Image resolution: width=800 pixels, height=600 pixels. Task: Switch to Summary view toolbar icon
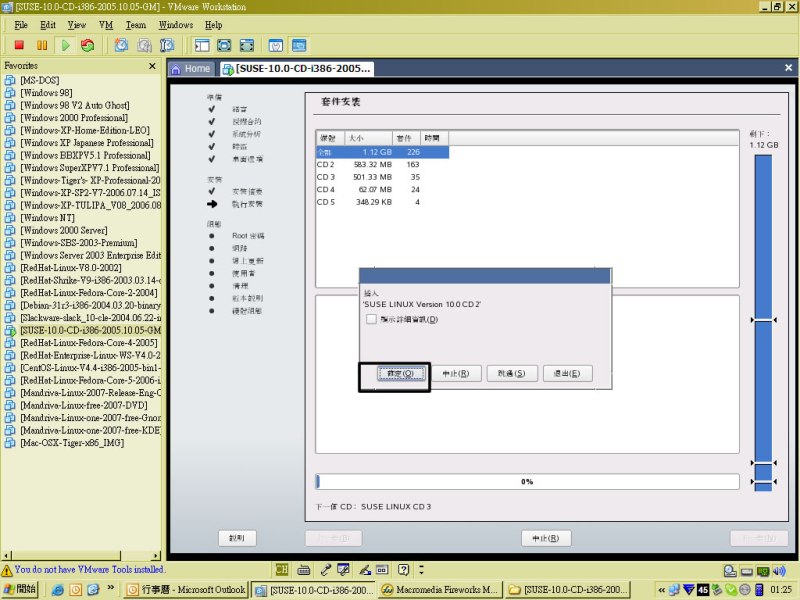click(x=276, y=45)
